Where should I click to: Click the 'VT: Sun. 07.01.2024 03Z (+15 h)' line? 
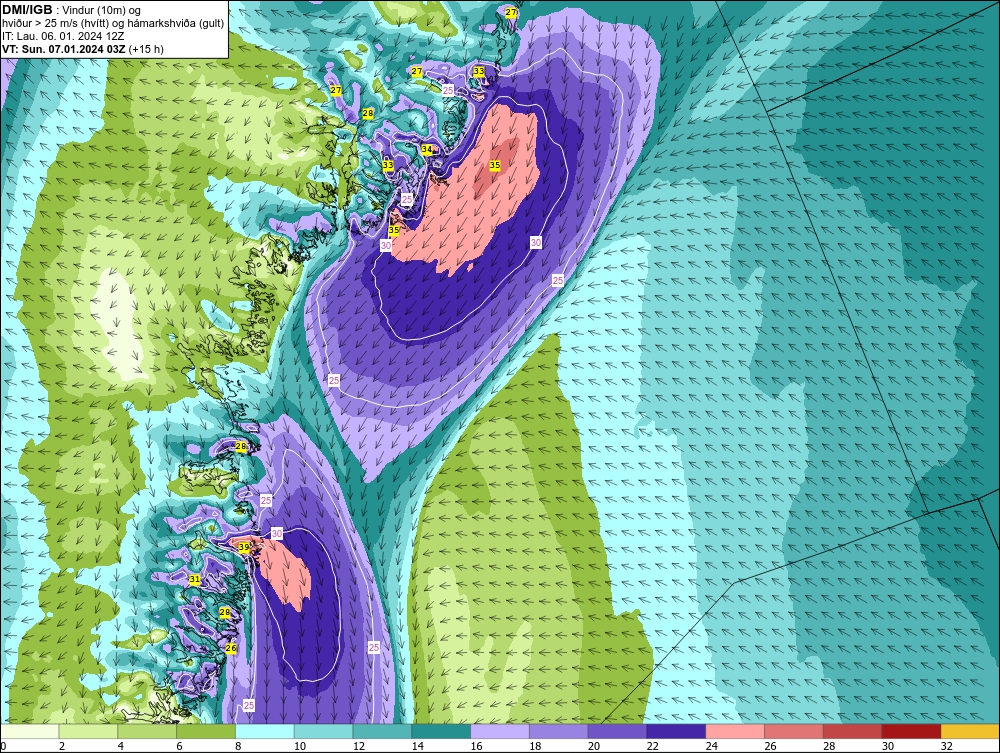click(83, 48)
